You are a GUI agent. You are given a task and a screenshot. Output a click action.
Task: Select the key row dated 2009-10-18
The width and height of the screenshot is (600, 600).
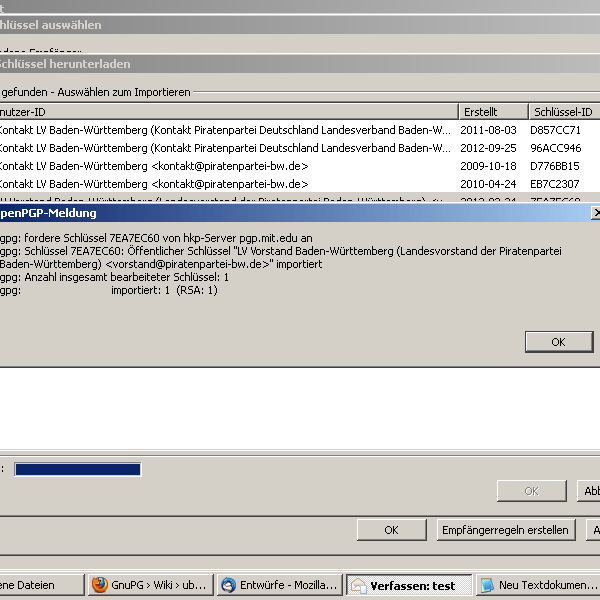300,166
